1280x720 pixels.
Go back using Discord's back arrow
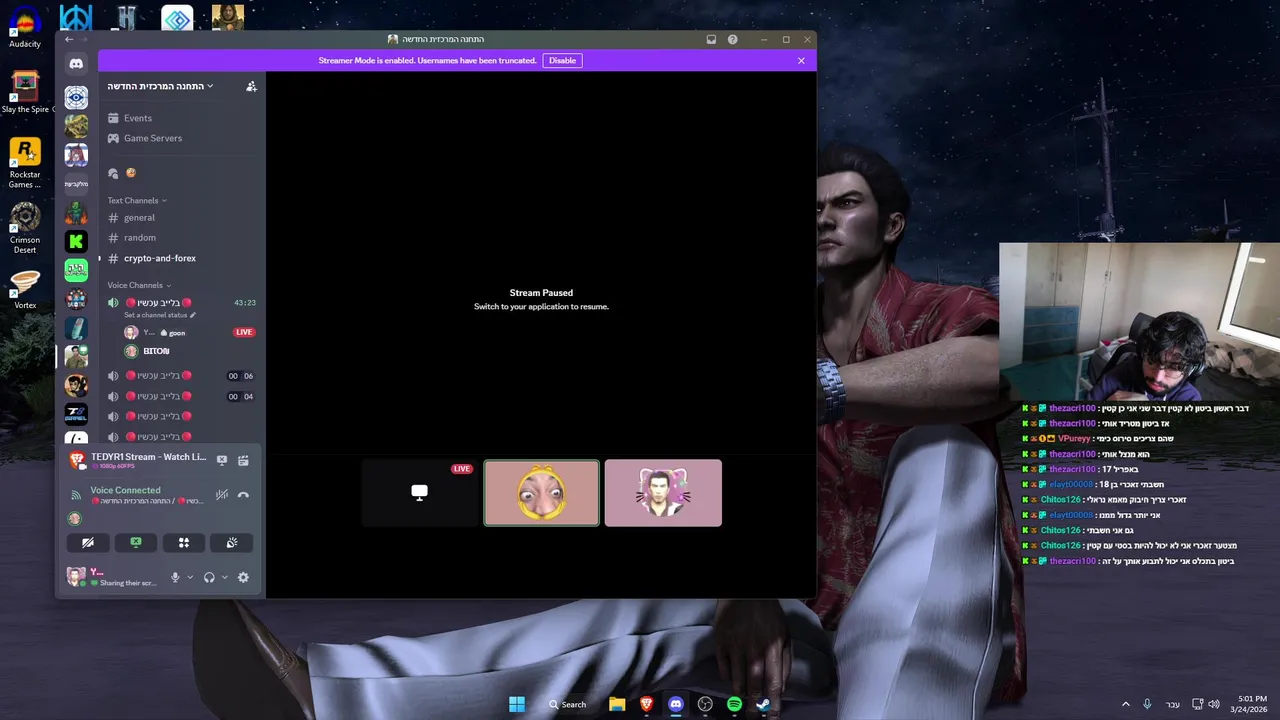68,39
